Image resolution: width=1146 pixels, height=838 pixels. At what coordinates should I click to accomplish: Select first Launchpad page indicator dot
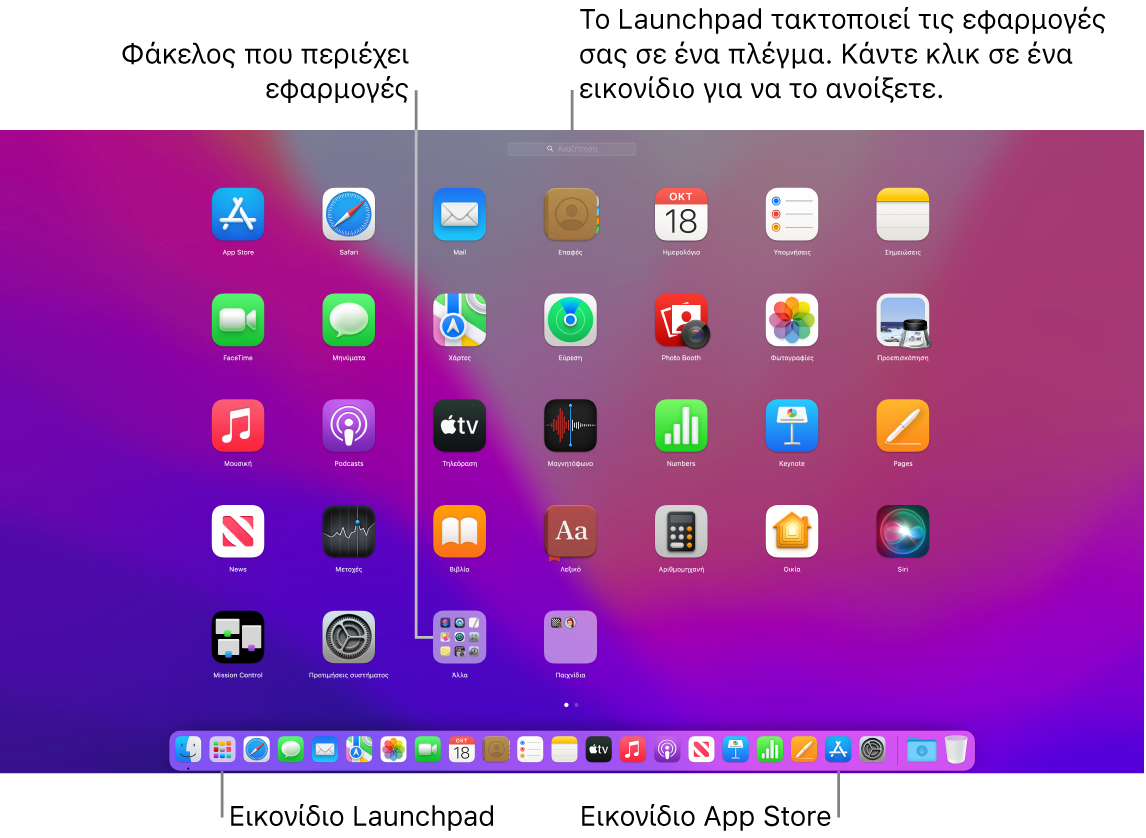tap(566, 705)
